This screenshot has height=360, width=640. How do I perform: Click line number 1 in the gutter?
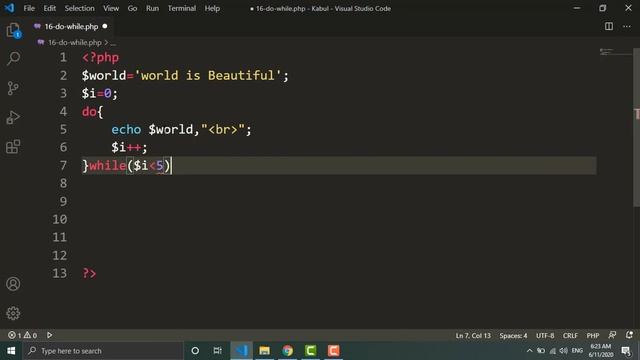click(63, 57)
